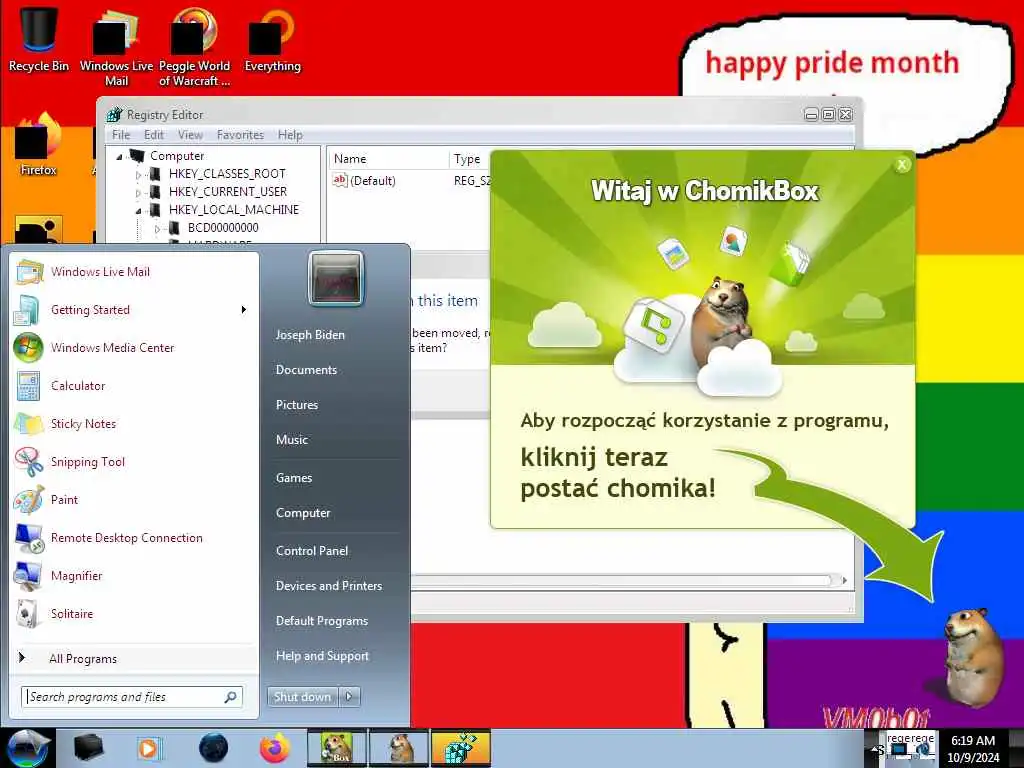Collapse HKEY_LOCAL_MACHINE tree node
The width and height of the screenshot is (1024, 768).
click(x=138, y=211)
